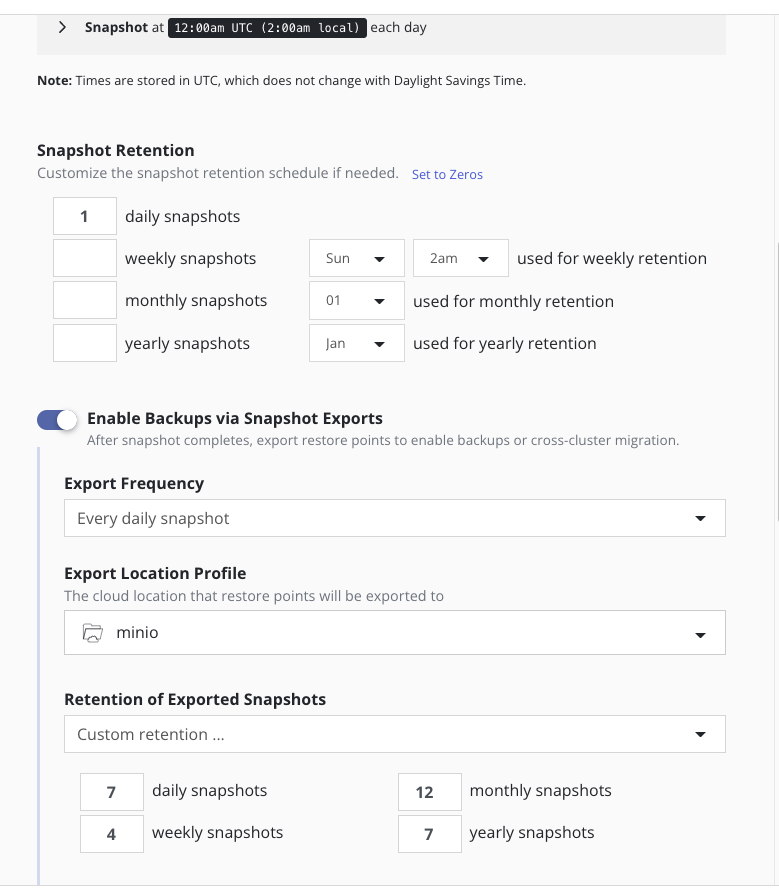
Task: Click exported yearly snapshots field showing 7
Action: pos(429,833)
